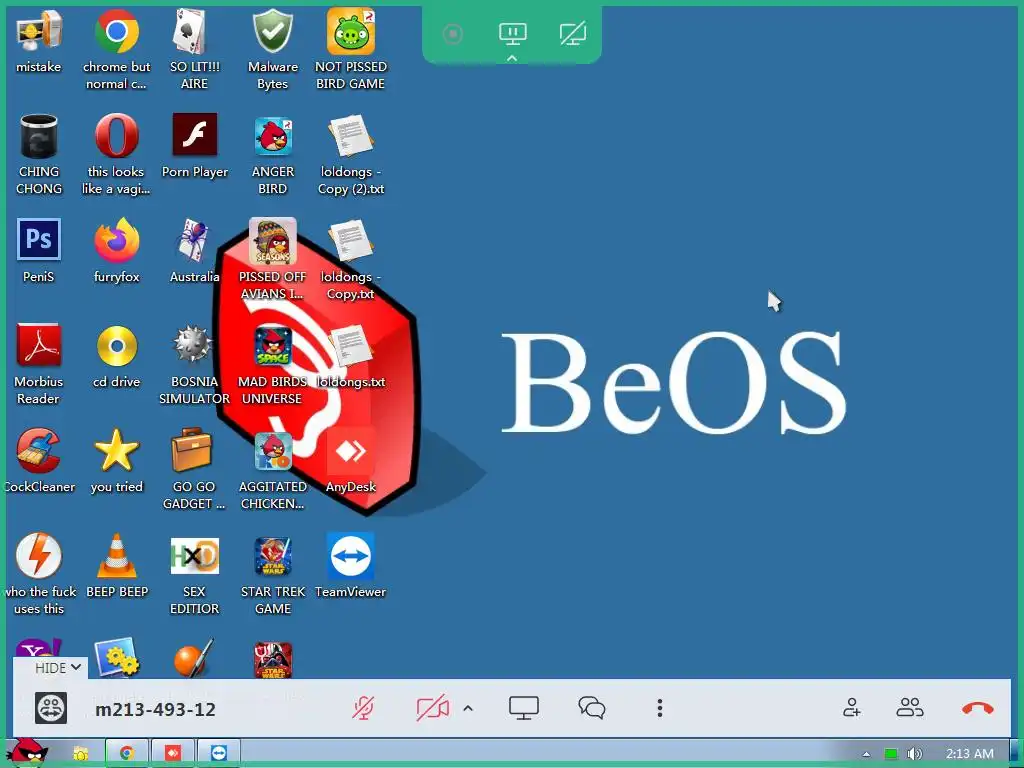
Task: Click the participant avatar icon
Action: 51,708
